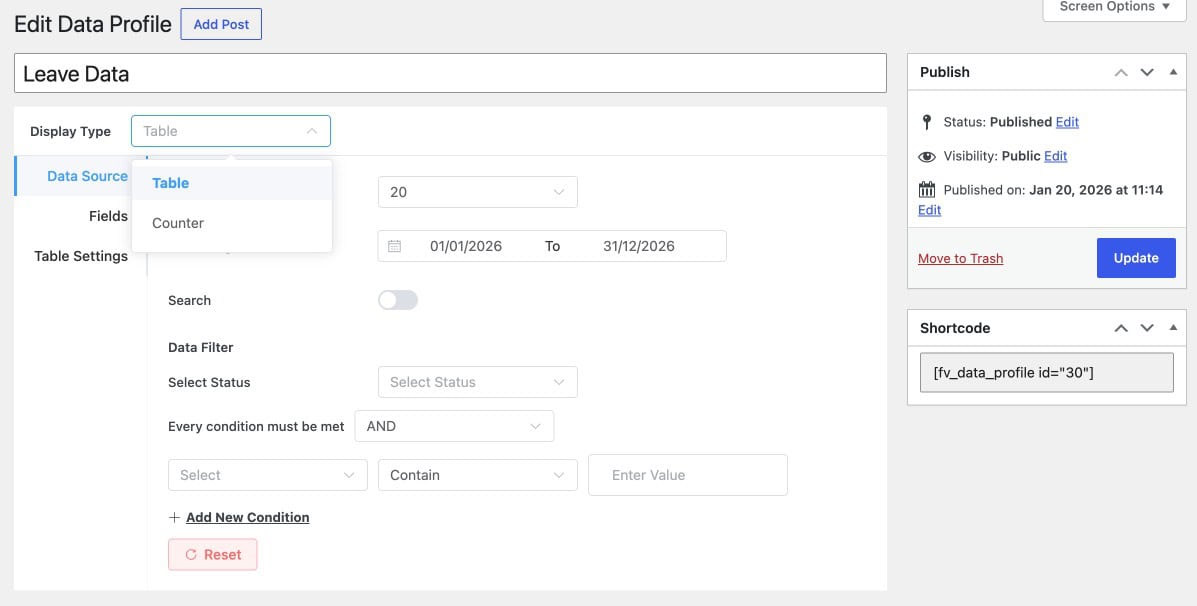Collapse the Shortcode panel with triangle toggle

(x=1173, y=327)
